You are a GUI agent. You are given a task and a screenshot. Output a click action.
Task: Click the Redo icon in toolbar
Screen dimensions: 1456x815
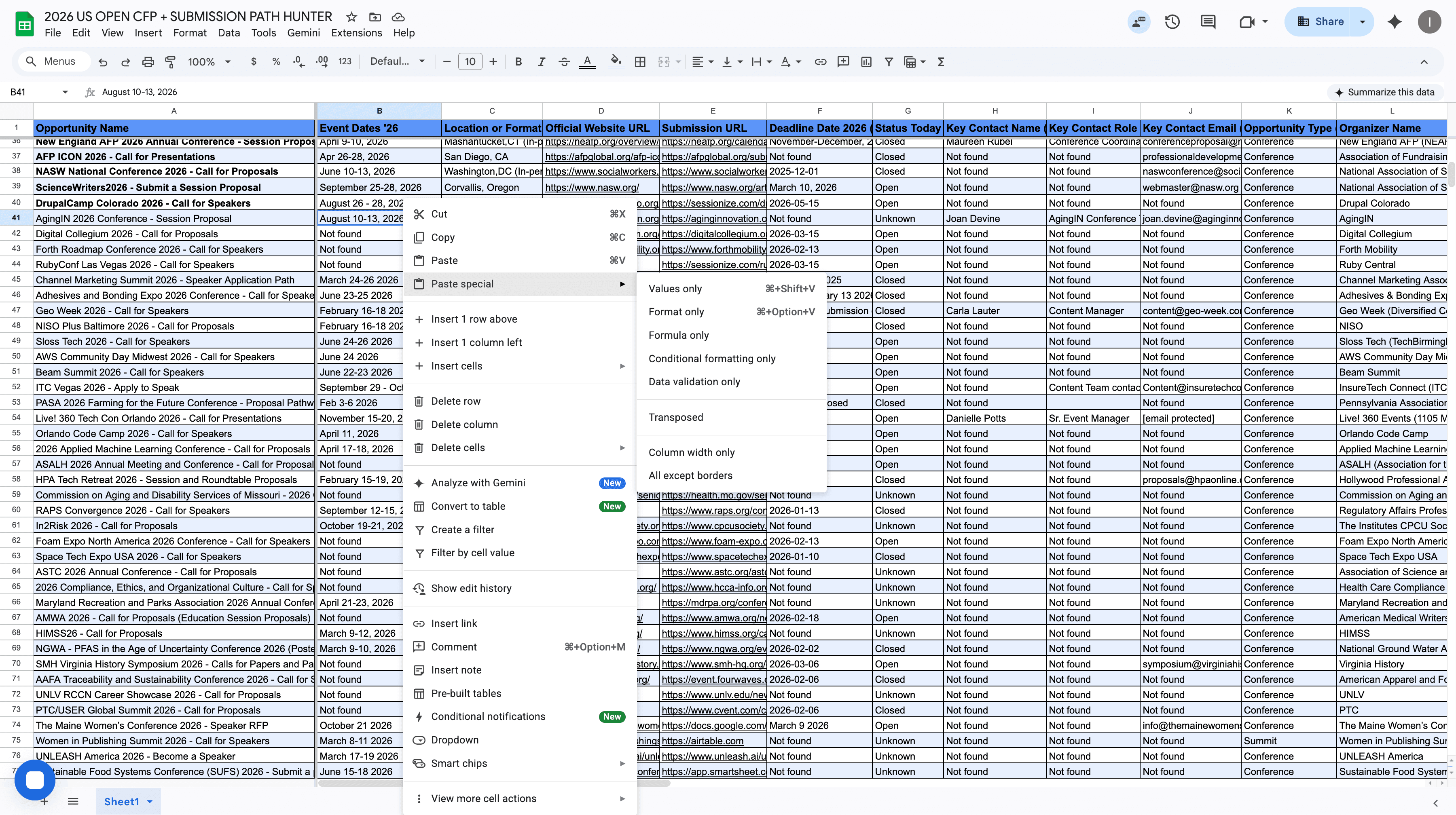point(125,61)
